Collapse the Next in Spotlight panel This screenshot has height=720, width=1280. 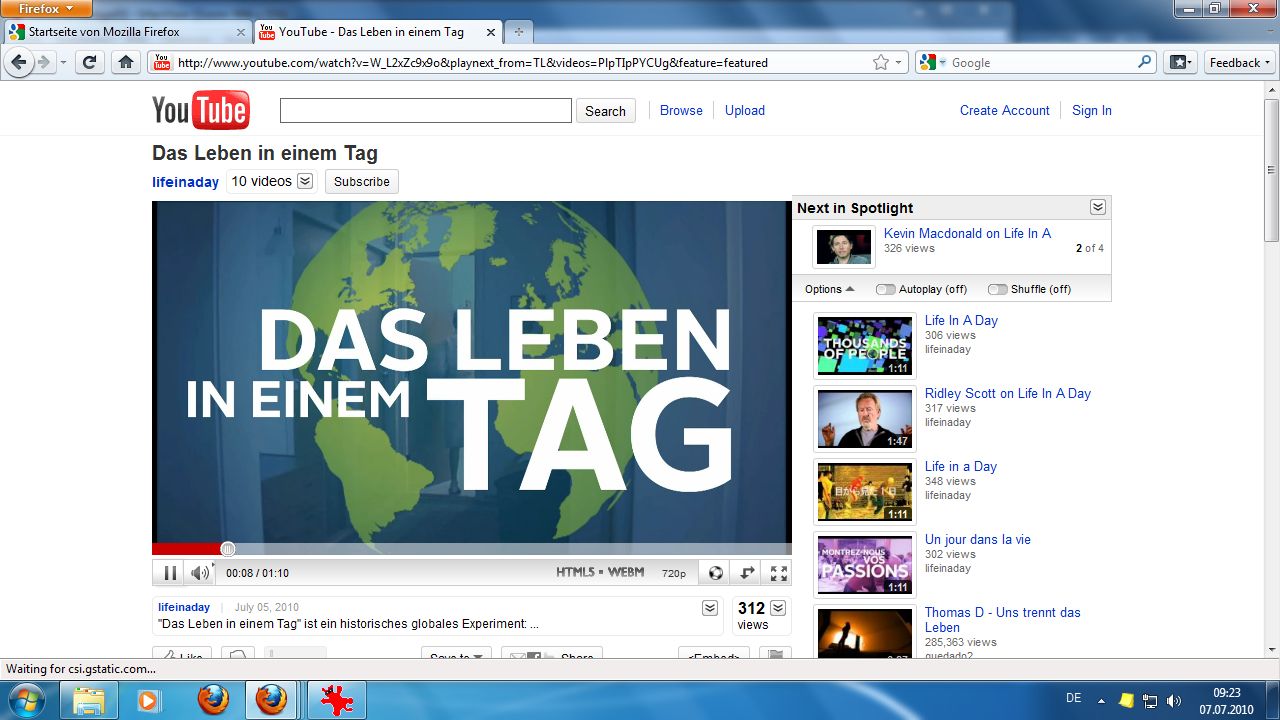pyautogui.click(x=1097, y=207)
